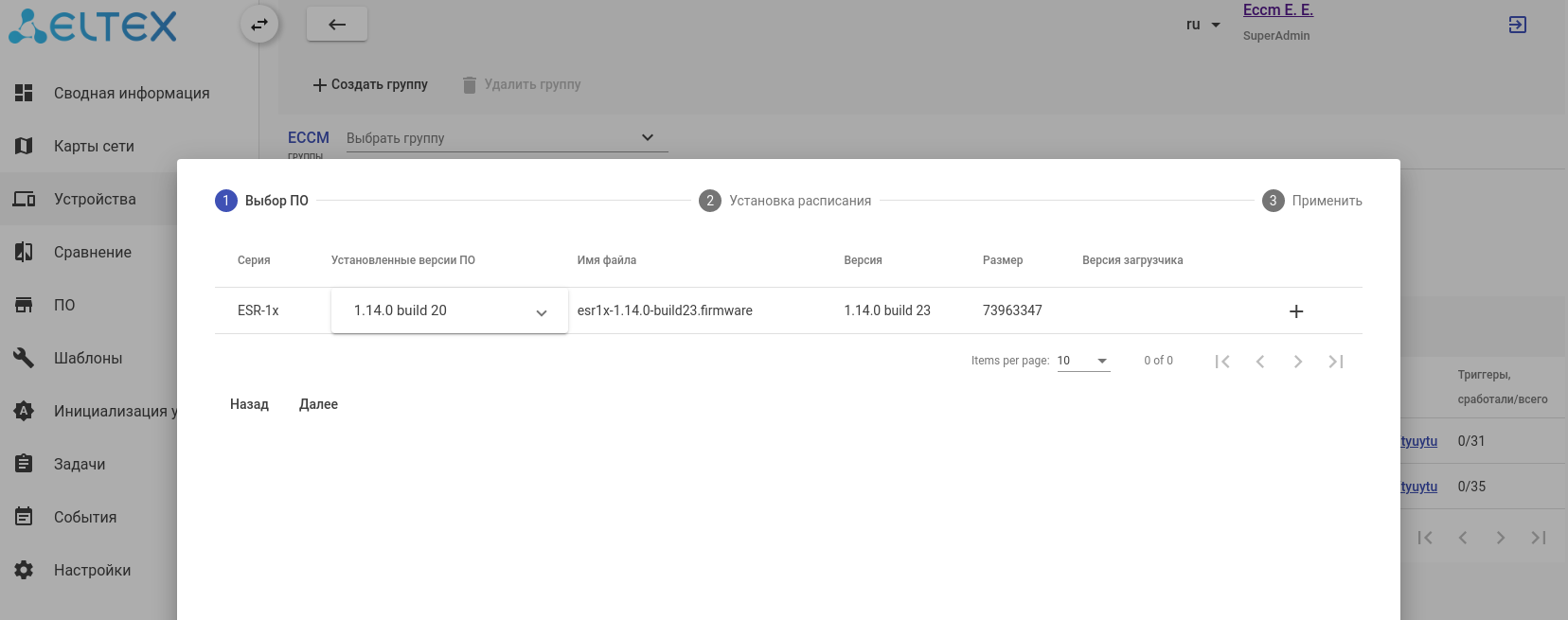
Task: Click the Задачи clipboard icon
Action: [x=24, y=464]
